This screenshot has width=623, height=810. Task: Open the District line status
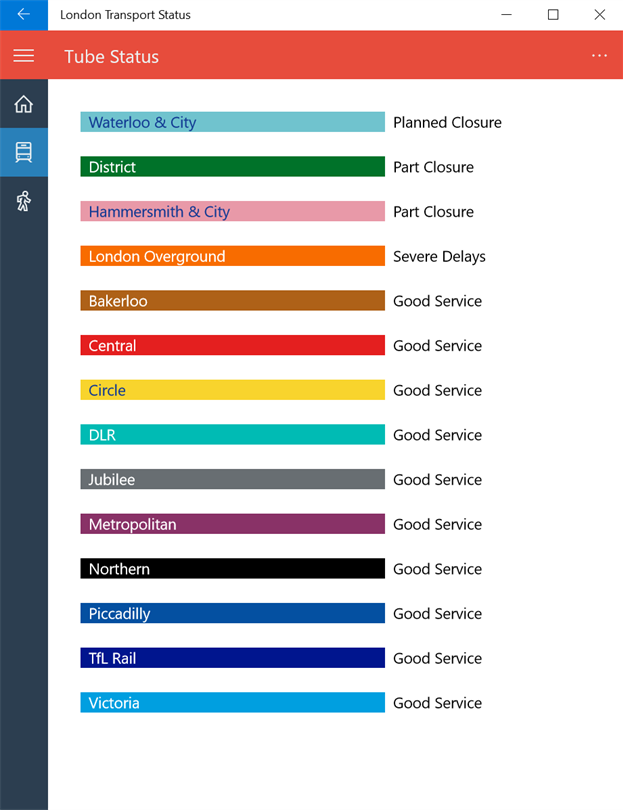pos(232,167)
